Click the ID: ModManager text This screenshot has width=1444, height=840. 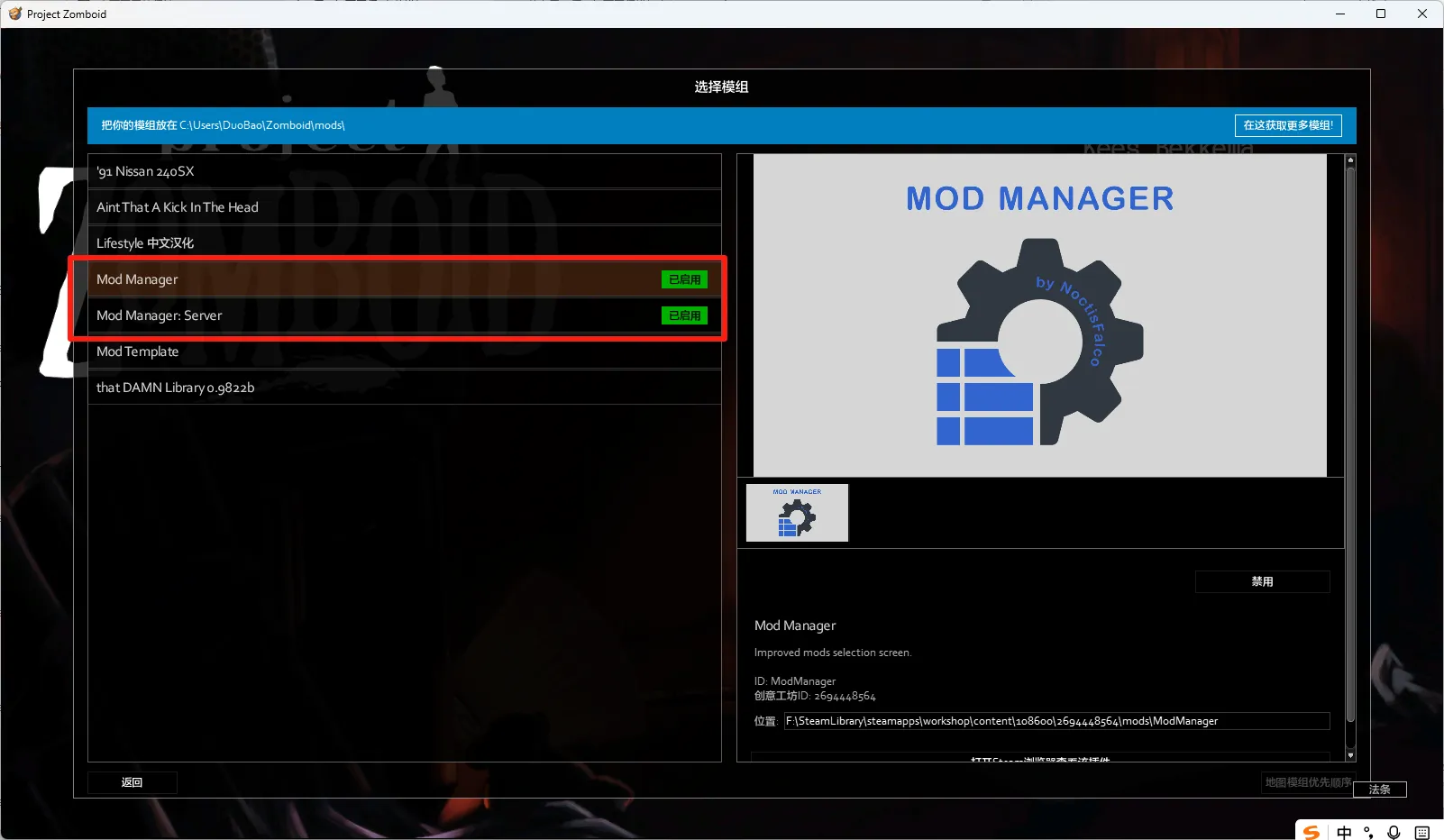(x=795, y=681)
